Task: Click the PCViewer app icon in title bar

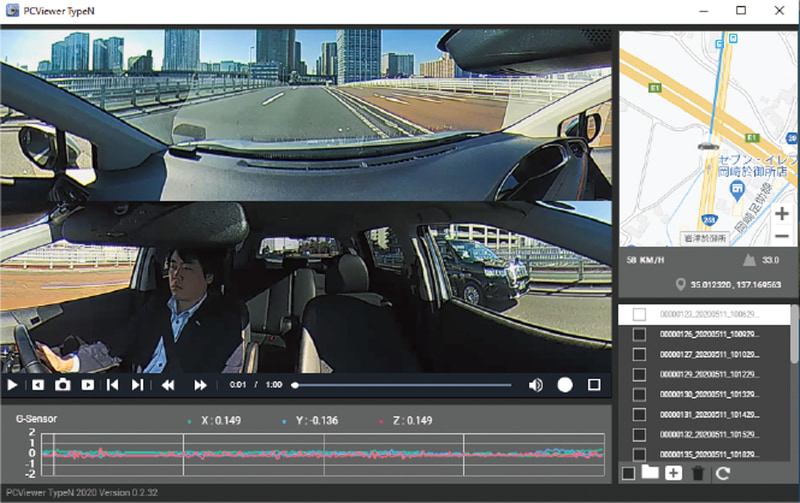Action: (12, 10)
